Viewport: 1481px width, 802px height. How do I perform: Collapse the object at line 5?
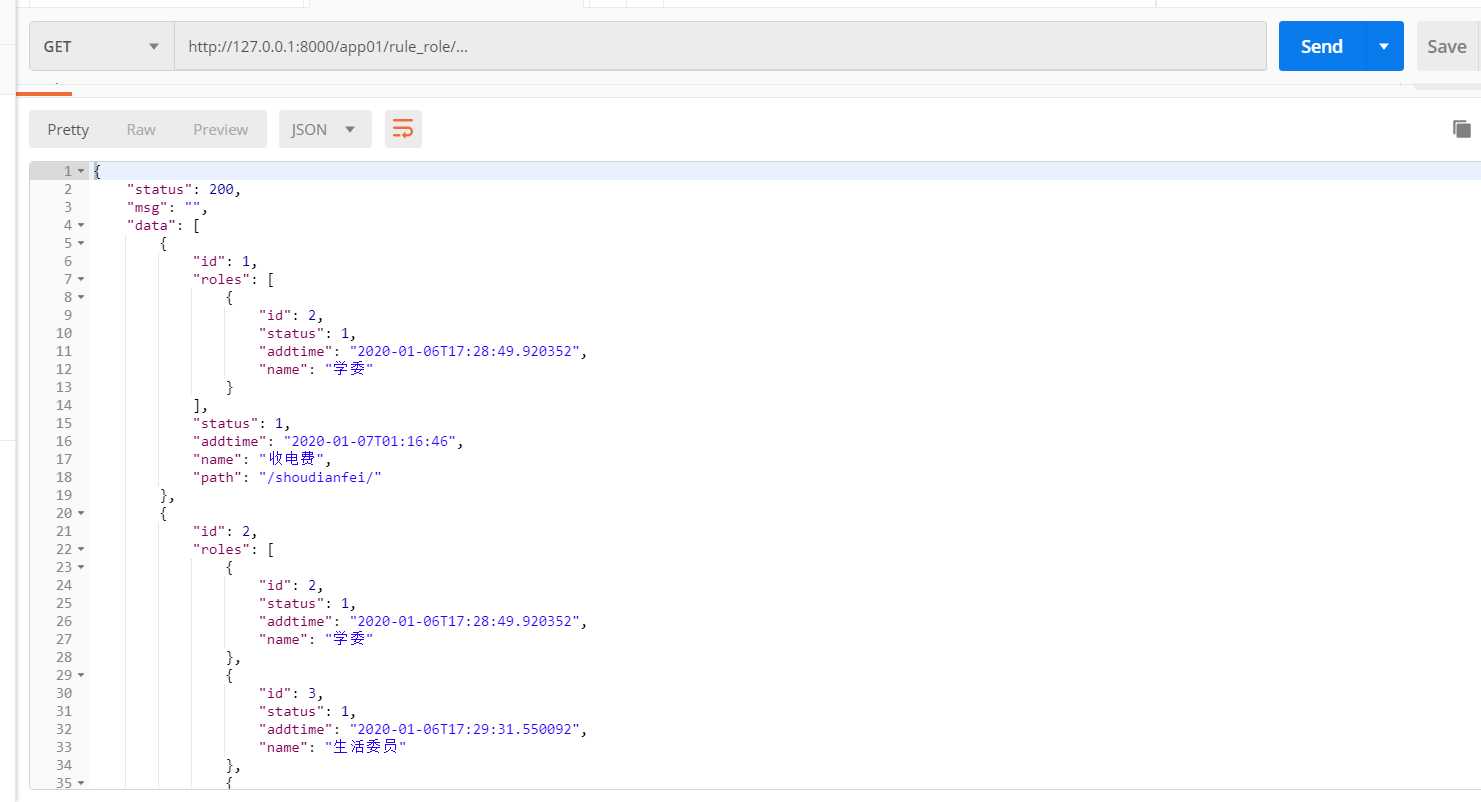pos(81,243)
